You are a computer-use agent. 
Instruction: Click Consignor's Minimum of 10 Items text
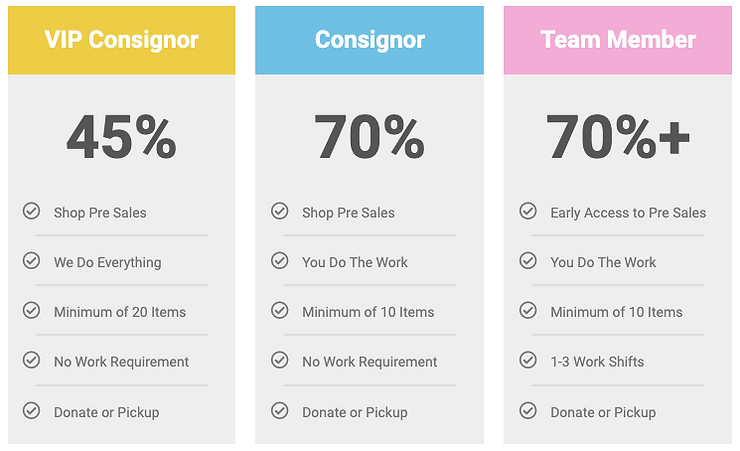(x=368, y=312)
